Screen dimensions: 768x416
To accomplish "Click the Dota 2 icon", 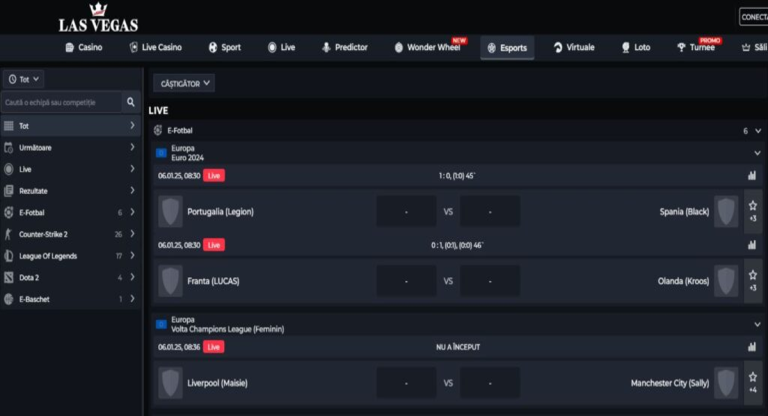I will pos(8,277).
